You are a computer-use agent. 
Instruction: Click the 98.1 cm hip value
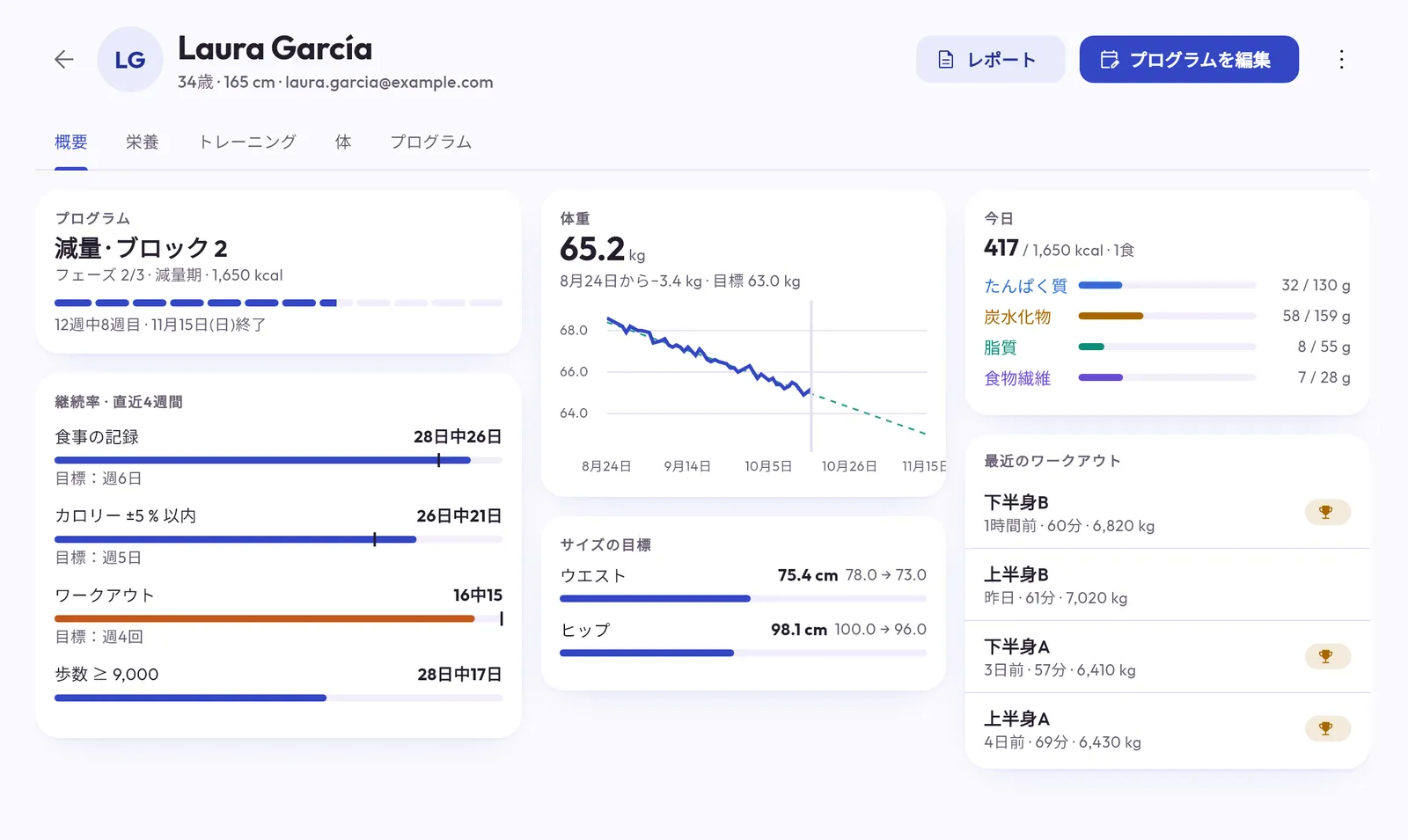point(799,630)
